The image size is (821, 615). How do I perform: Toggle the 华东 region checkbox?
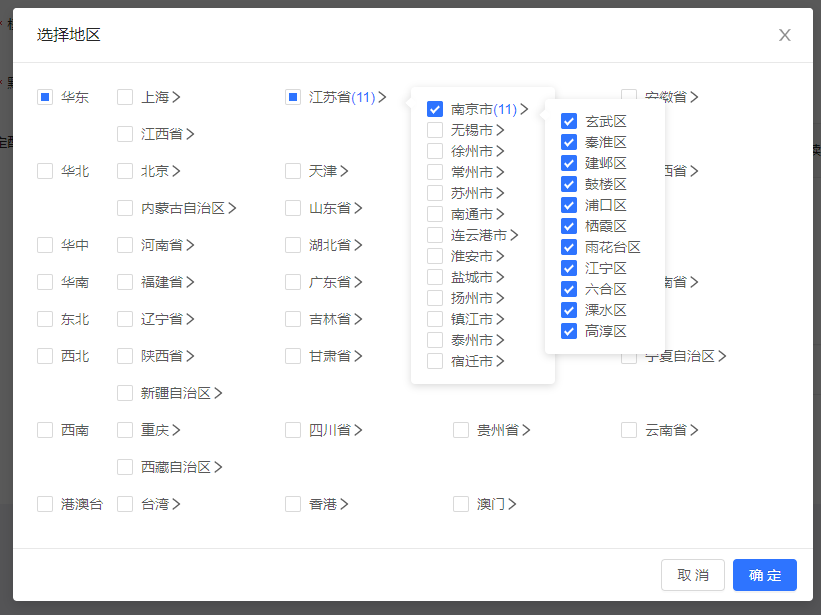(45, 97)
